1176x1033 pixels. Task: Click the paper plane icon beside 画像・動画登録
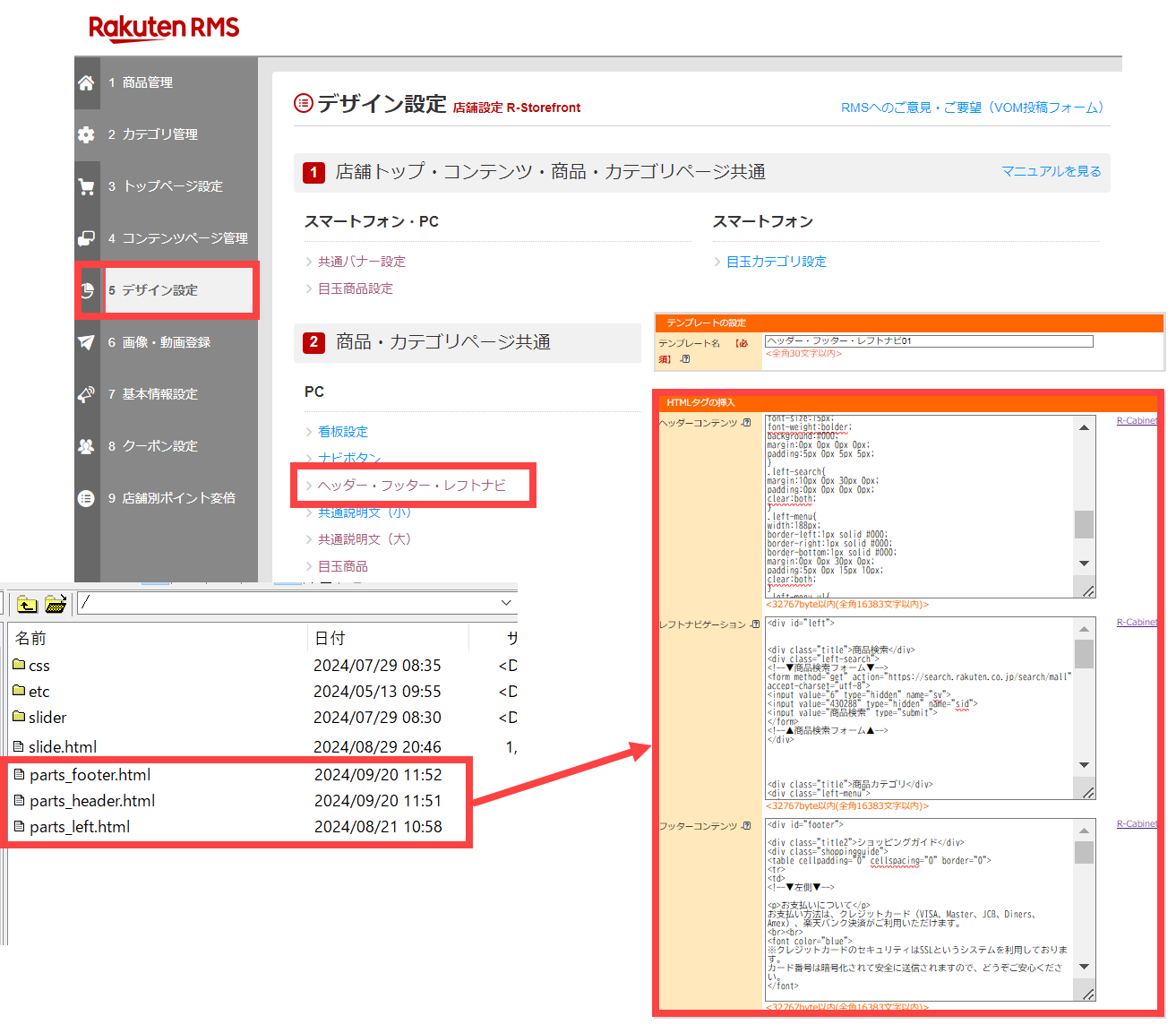click(86, 342)
